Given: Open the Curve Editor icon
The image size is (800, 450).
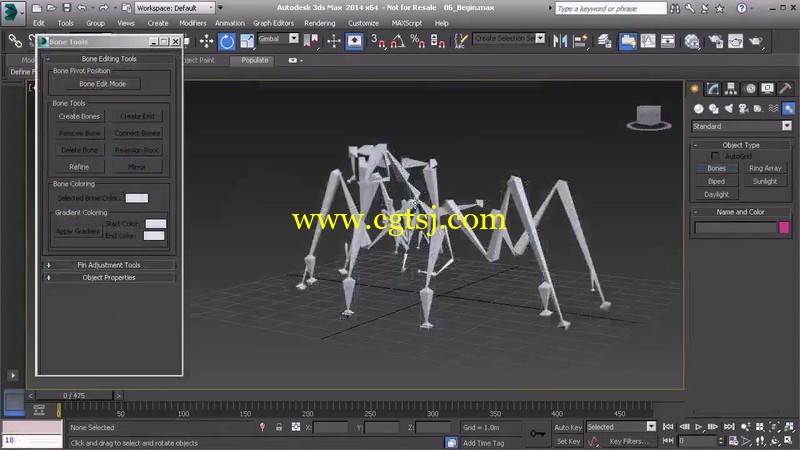Looking at the screenshot, I should tap(648, 41).
